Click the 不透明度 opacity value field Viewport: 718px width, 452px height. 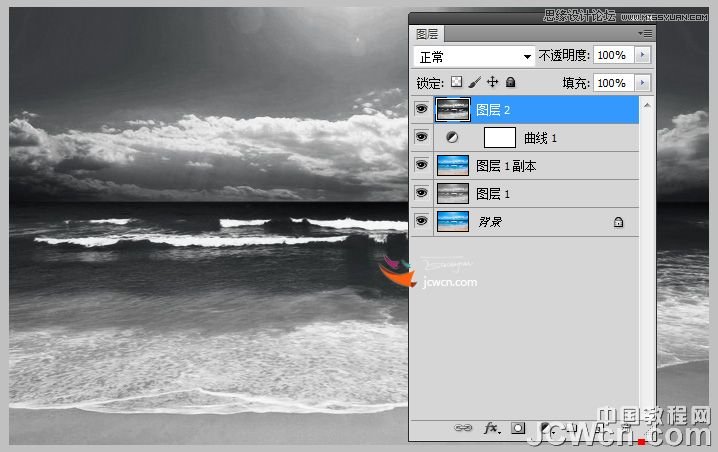(613, 55)
